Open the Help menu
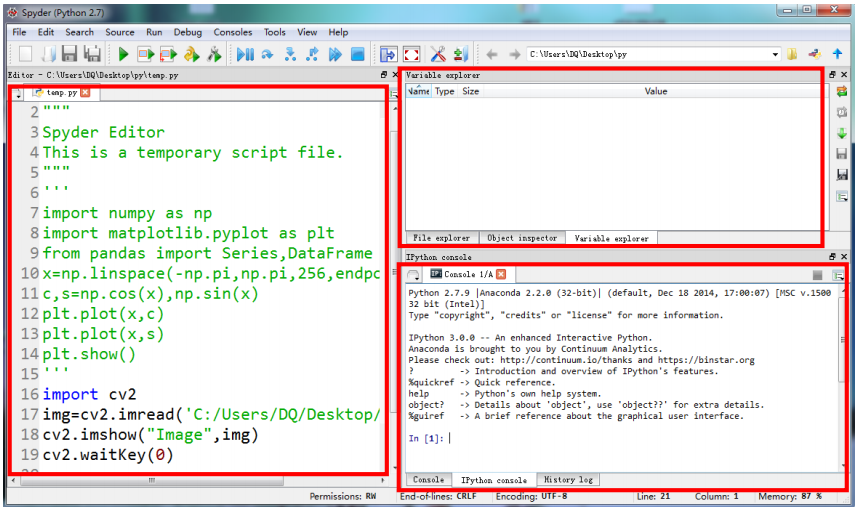The height and width of the screenshot is (510, 857). pos(338,32)
